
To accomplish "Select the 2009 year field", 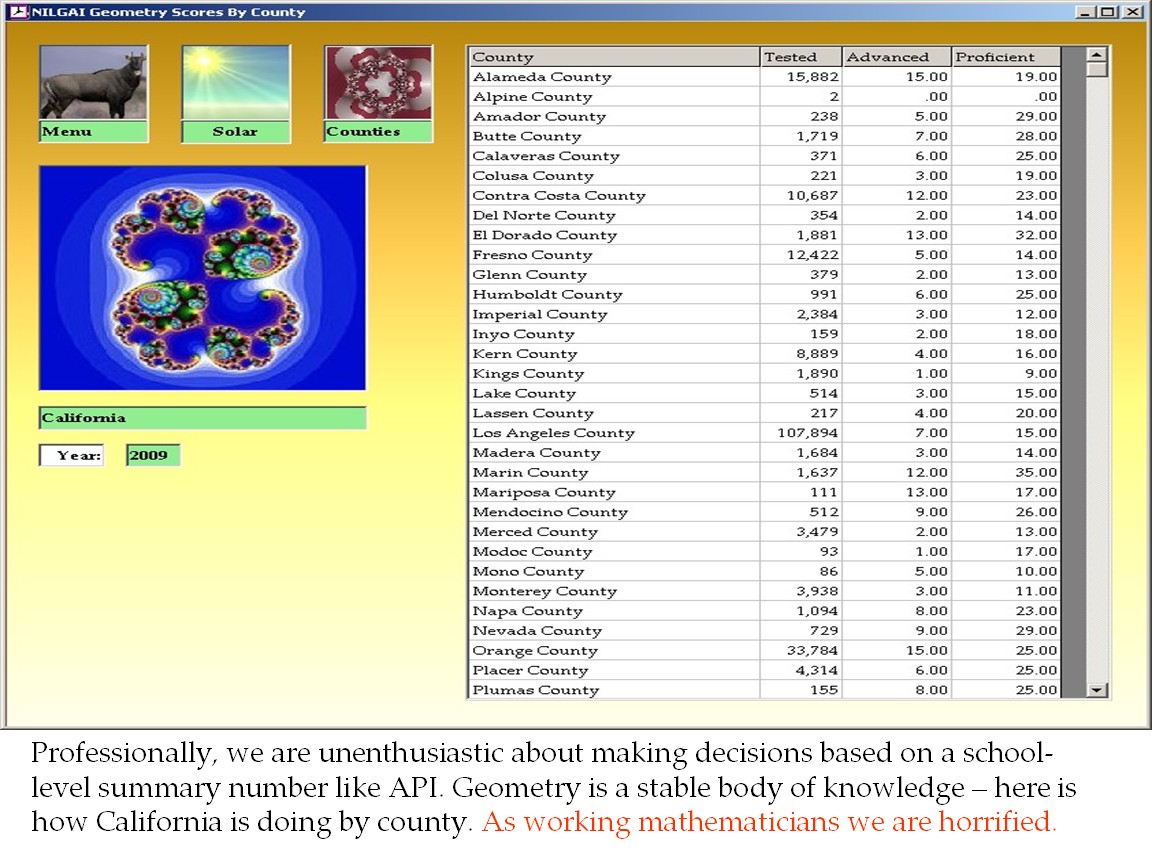I will (153, 455).
